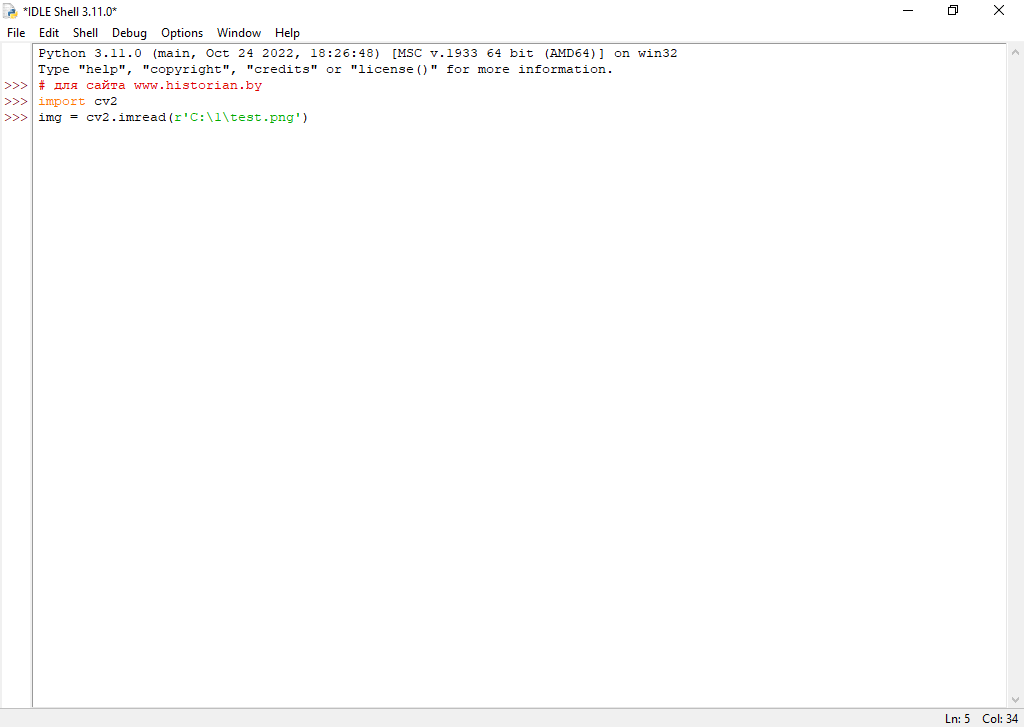Open the Edit menu
The height and width of the screenshot is (727, 1024).
point(49,33)
